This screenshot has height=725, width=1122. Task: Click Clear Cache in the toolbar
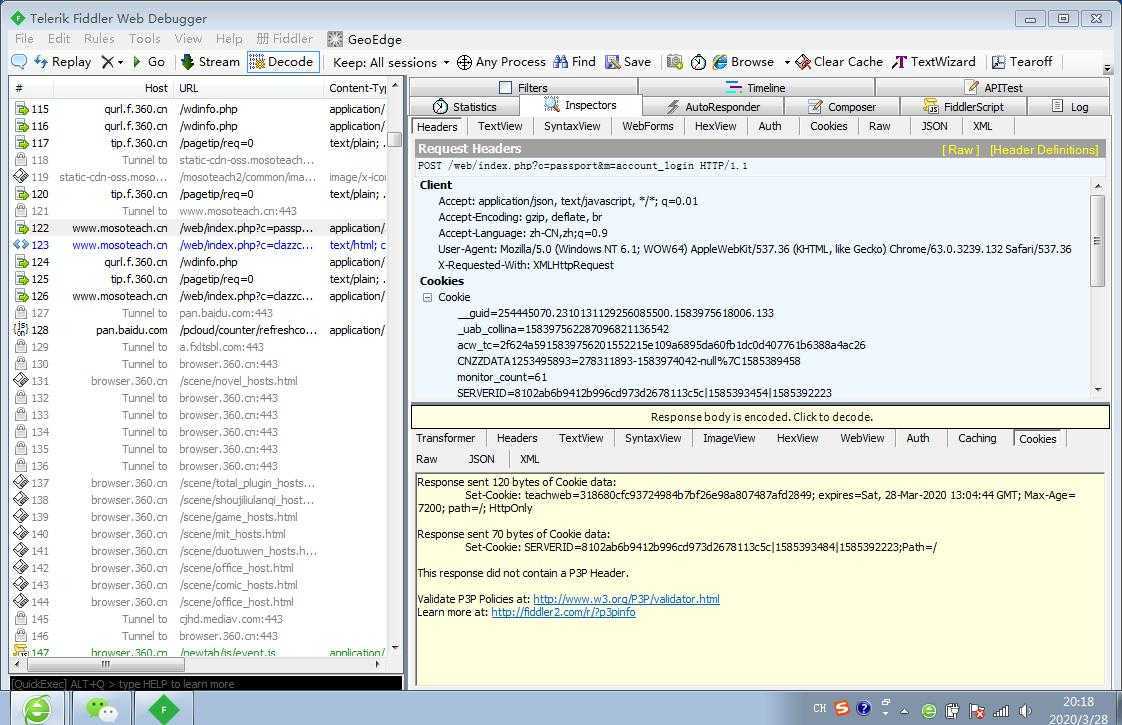[x=838, y=62]
